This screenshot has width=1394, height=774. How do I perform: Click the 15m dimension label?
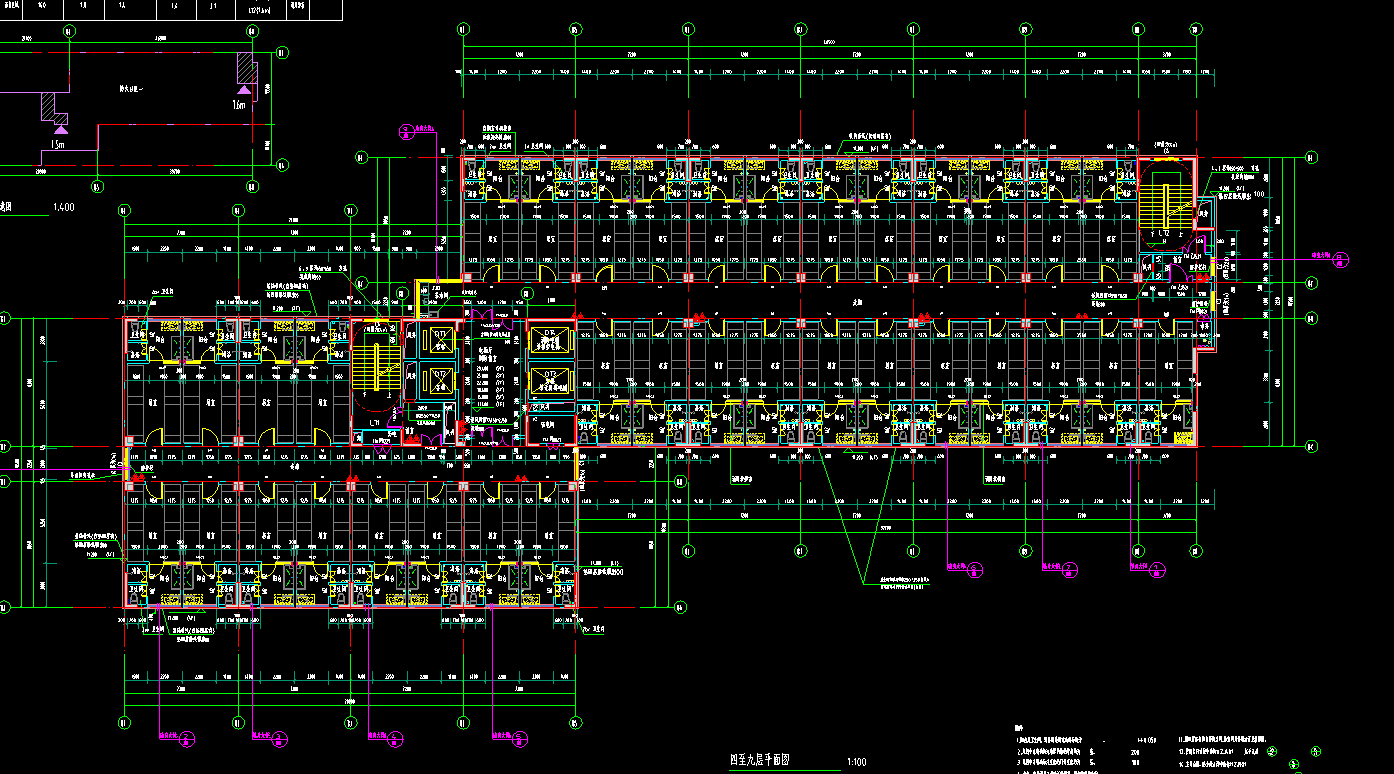pyautogui.click(x=58, y=144)
